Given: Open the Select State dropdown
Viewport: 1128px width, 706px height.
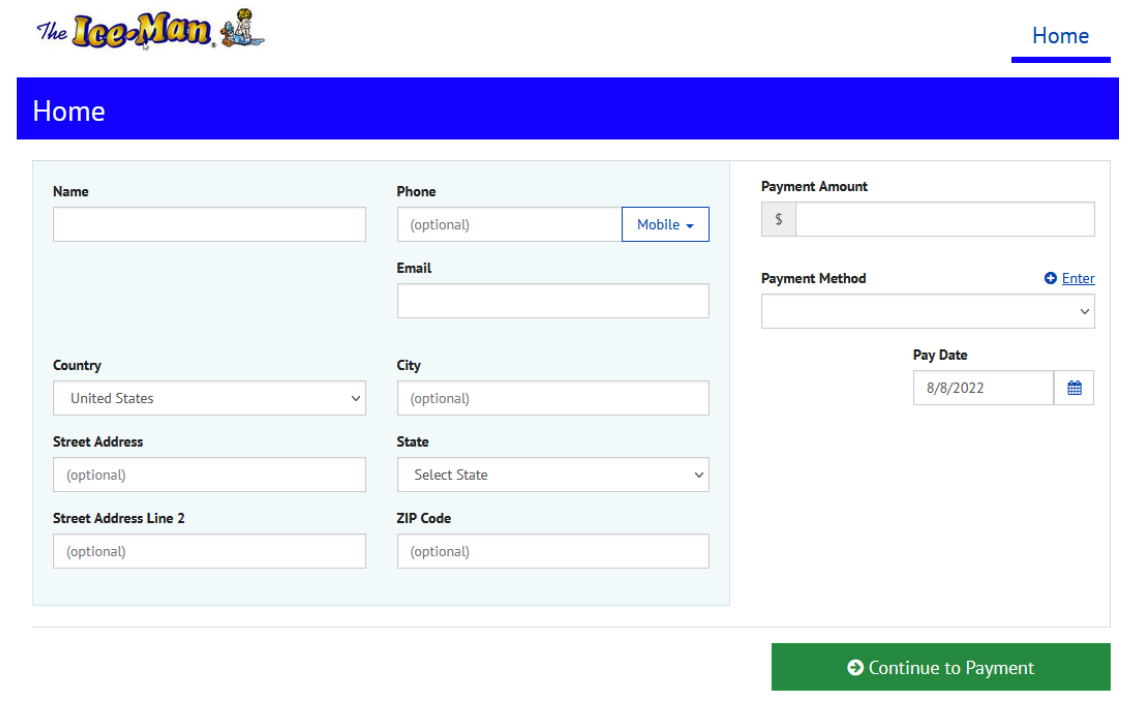Looking at the screenshot, I should 553,475.
